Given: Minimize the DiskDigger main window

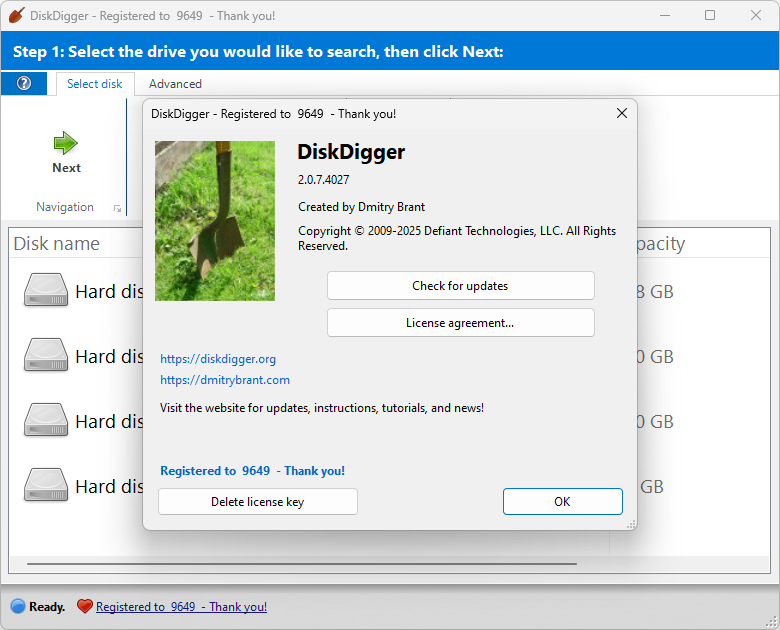Looking at the screenshot, I should point(665,15).
